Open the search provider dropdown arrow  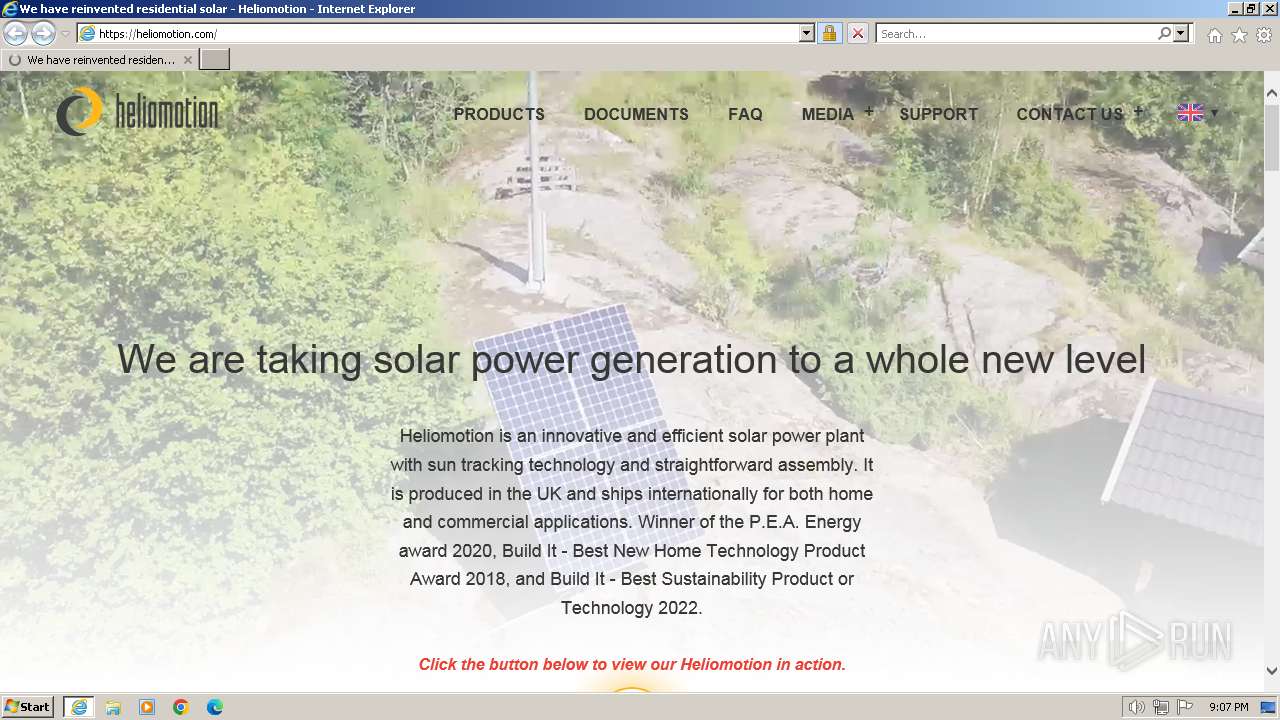pos(1181,33)
